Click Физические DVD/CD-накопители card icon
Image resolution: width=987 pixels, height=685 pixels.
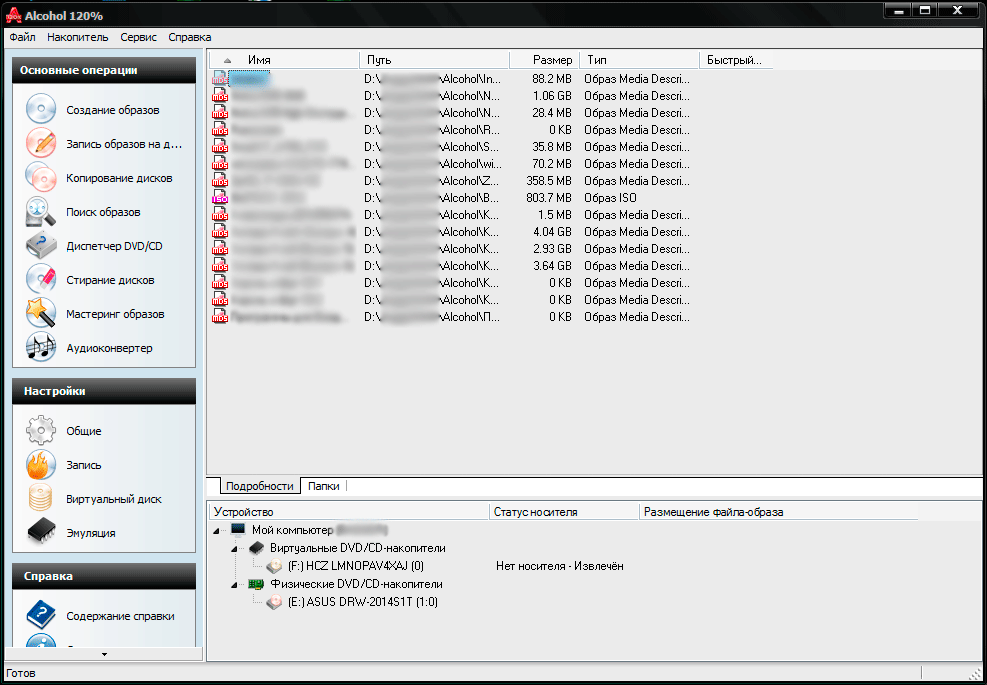pos(257,584)
